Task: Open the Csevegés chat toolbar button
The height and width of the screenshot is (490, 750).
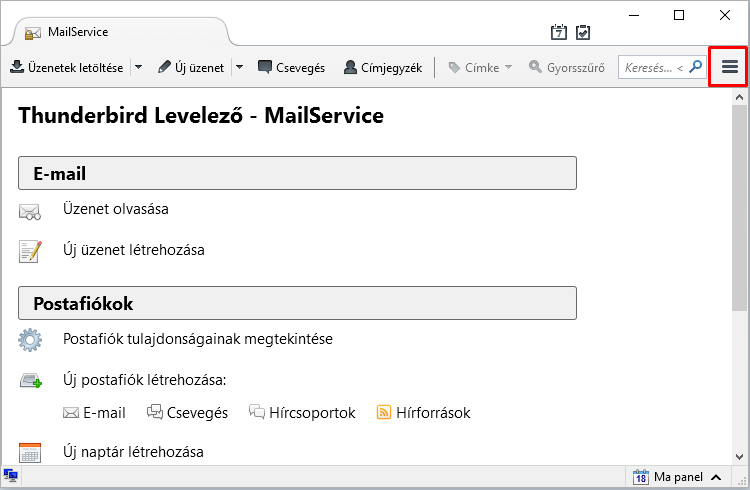Action: pyautogui.click(x=291, y=67)
